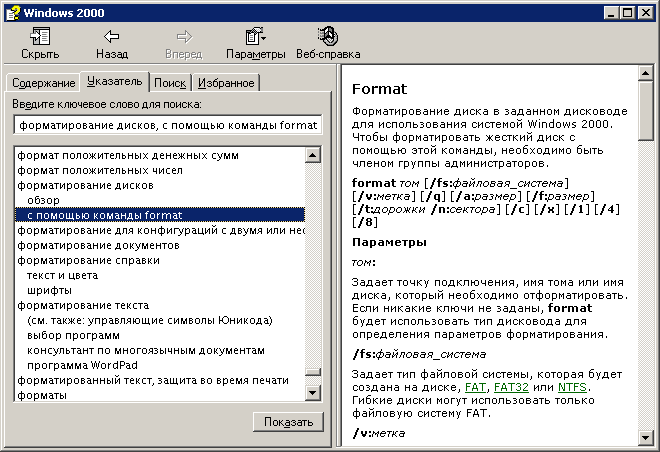The height and width of the screenshot is (452, 660).
Task: Open the Поиск tab
Action: 170,83
